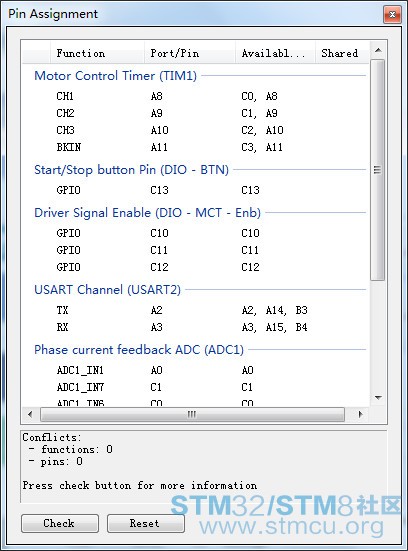Select Motor Control Timer (TIM1) group header
The height and width of the screenshot is (551, 408).
point(115,76)
